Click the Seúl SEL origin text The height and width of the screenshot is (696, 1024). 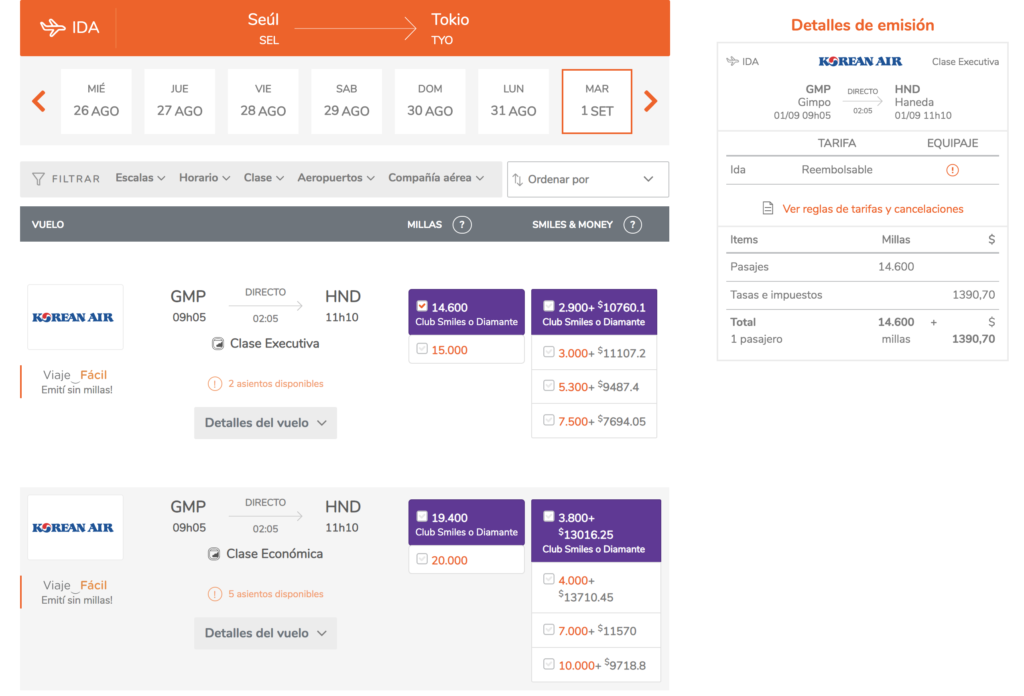click(264, 28)
